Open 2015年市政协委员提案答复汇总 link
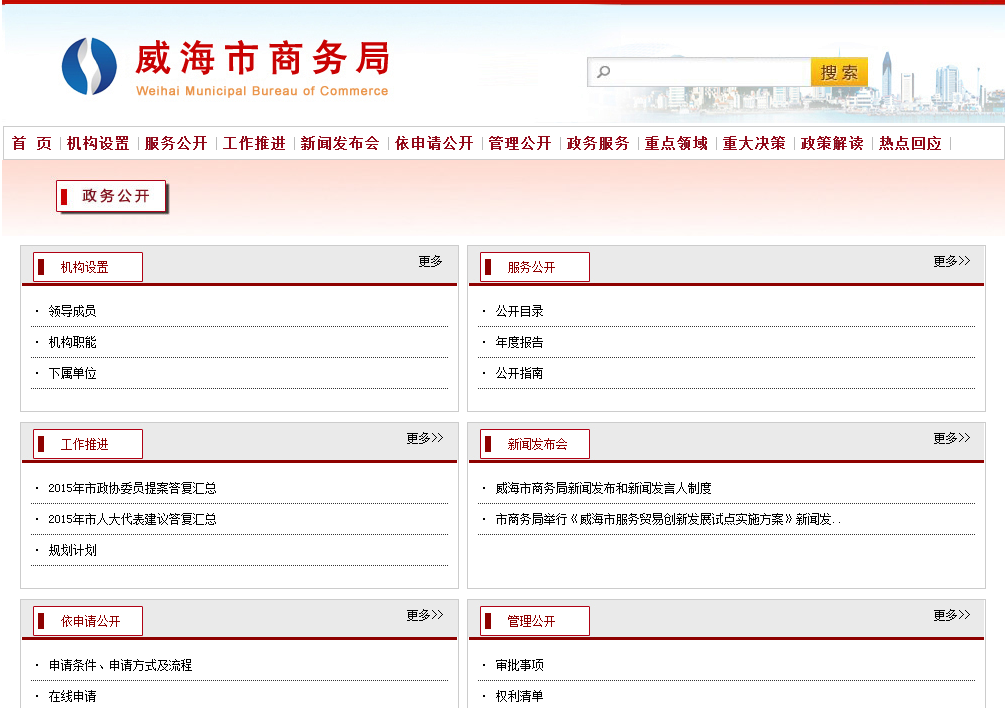 click(132, 489)
